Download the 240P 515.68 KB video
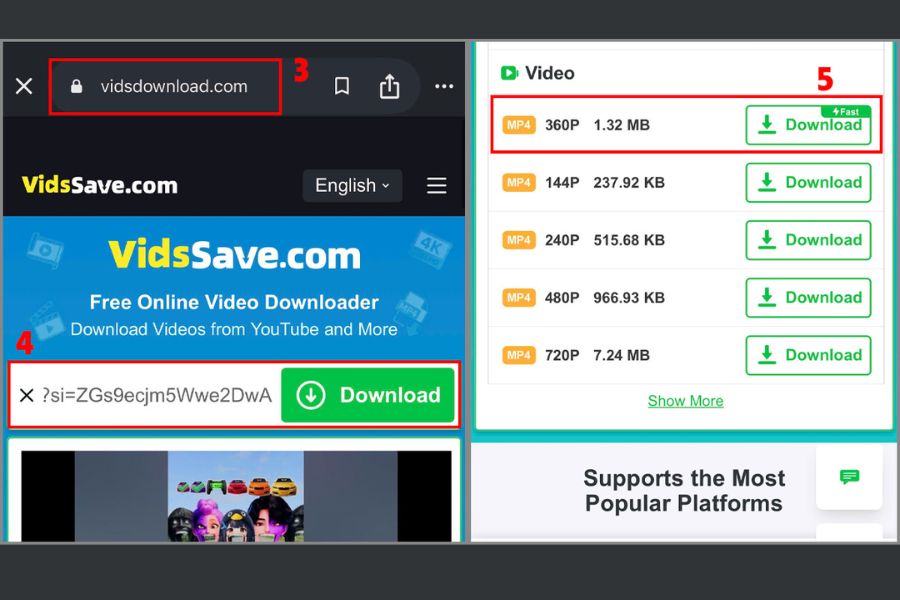The image size is (900, 600). point(808,240)
